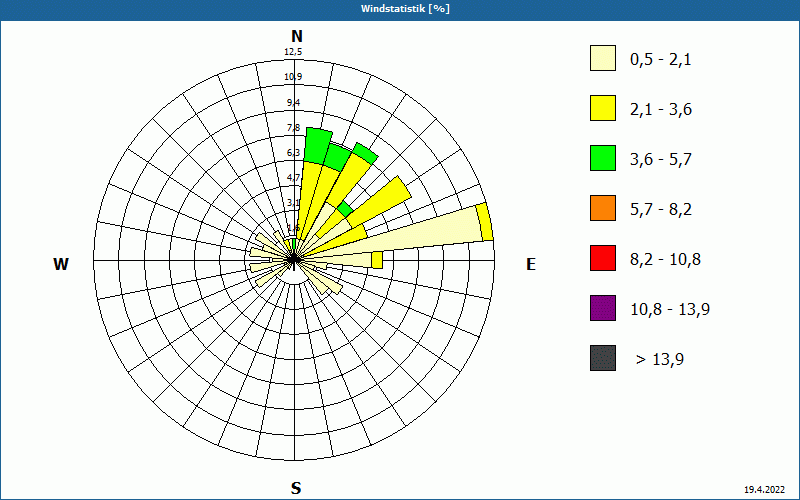Click the green 3,6 - 5,7 legend swatch

point(603,158)
